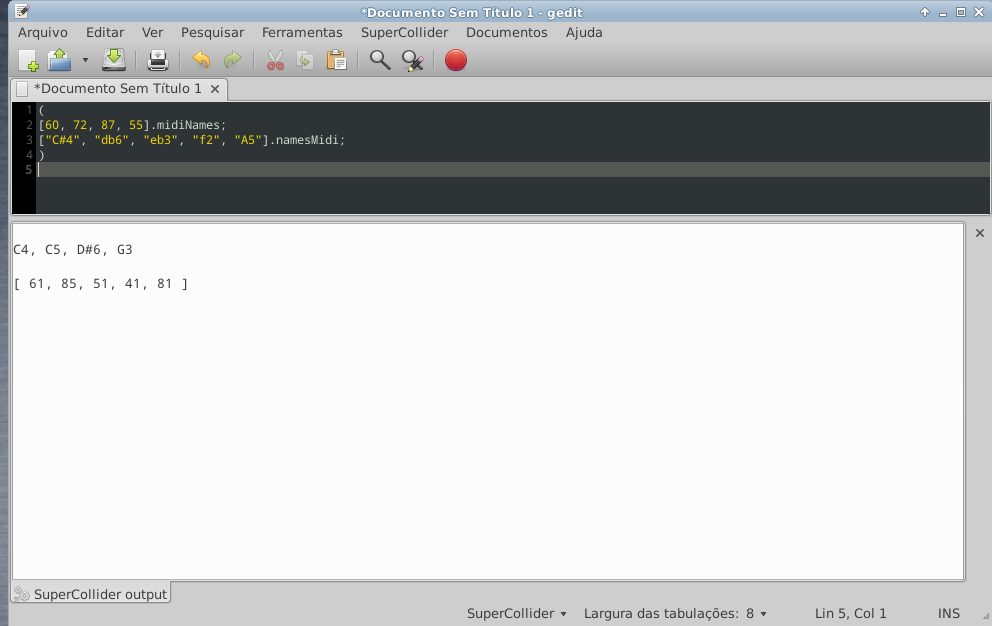Undo the last action

[201, 60]
